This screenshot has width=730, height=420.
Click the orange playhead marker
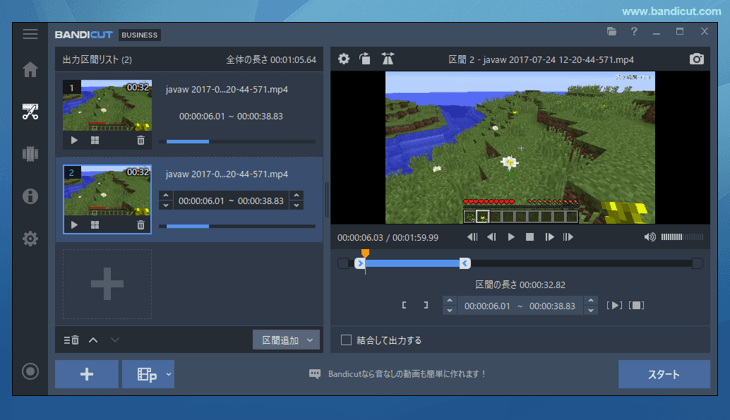tap(365, 253)
